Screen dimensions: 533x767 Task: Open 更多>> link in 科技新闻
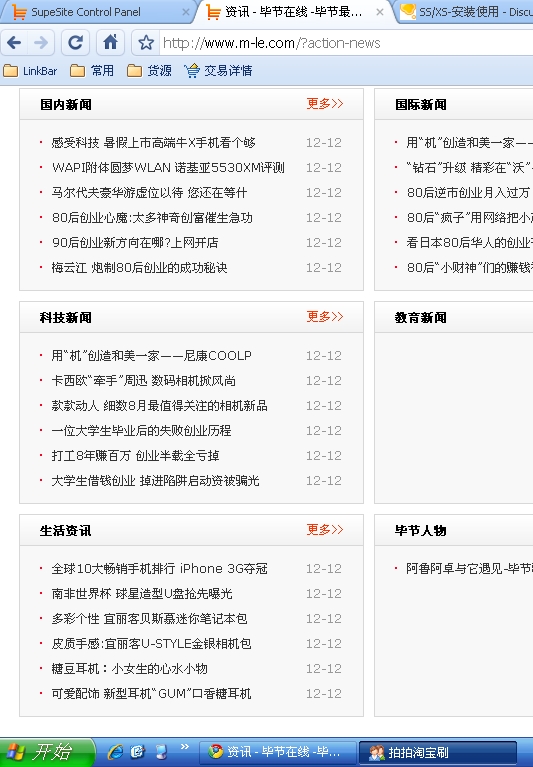(x=325, y=316)
